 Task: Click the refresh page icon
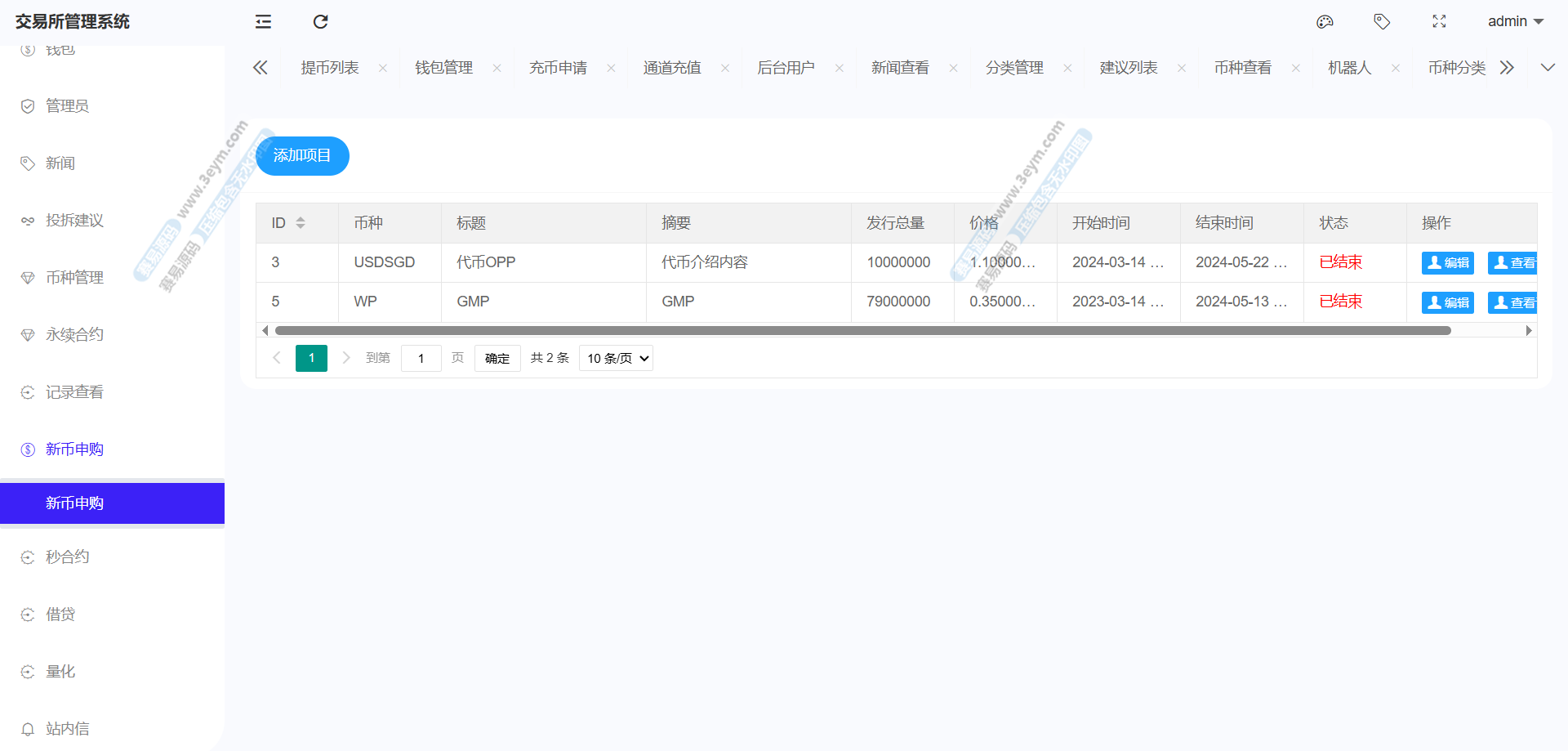click(320, 22)
